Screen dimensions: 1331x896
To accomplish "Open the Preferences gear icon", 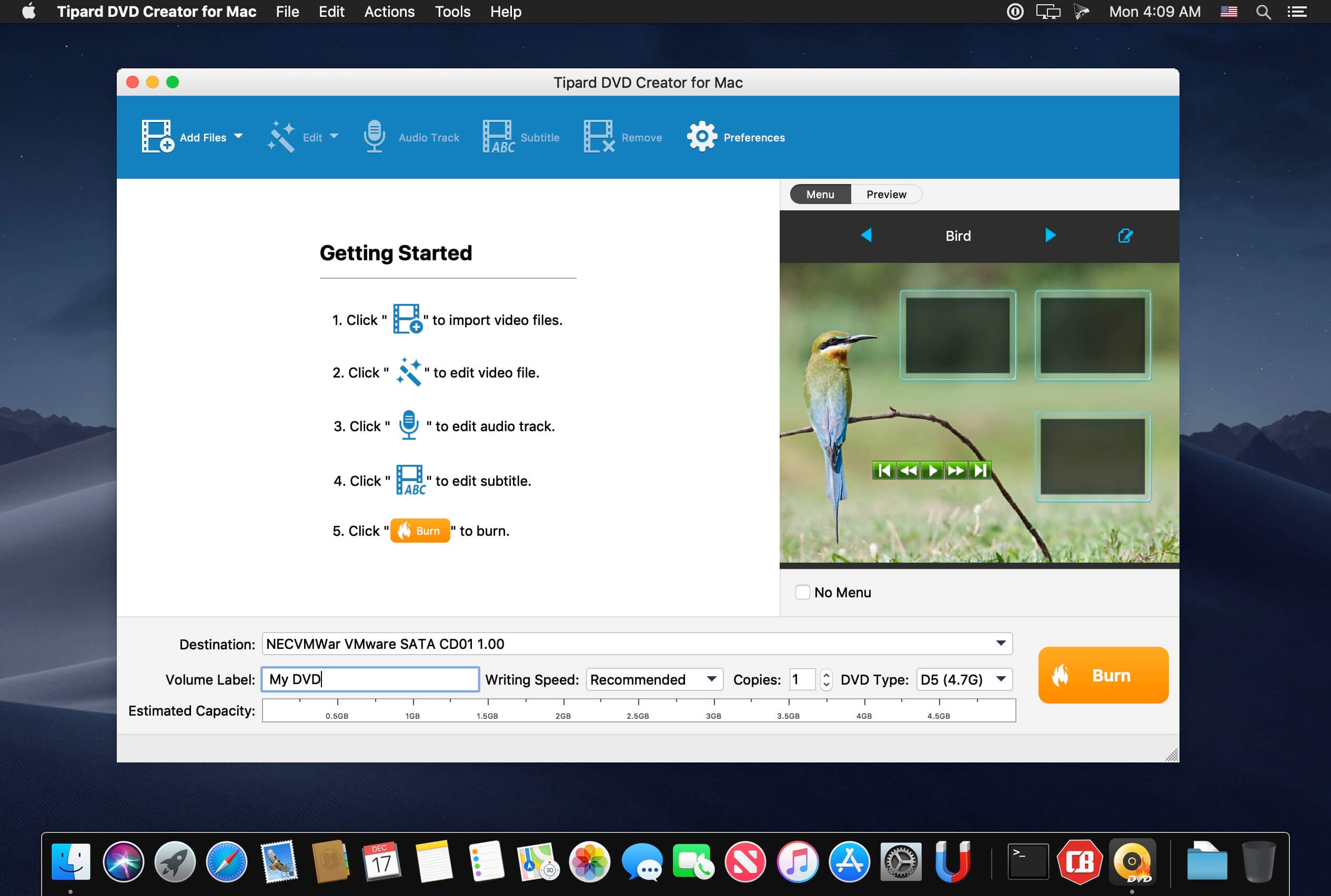I will (701, 137).
